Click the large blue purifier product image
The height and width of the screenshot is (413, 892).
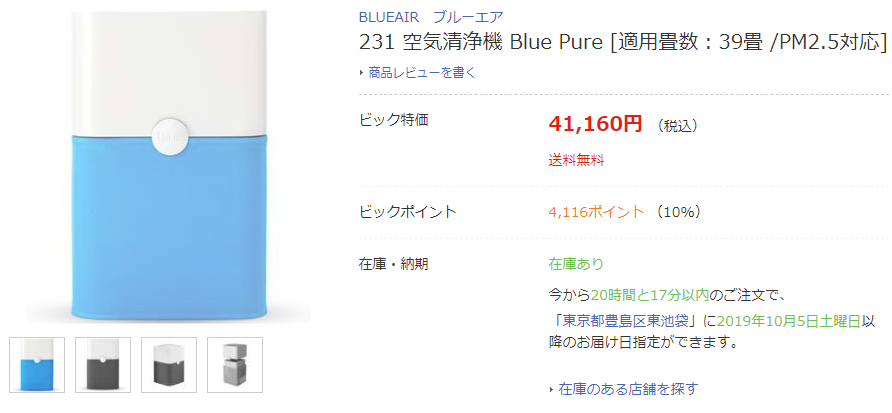[x=169, y=167]
